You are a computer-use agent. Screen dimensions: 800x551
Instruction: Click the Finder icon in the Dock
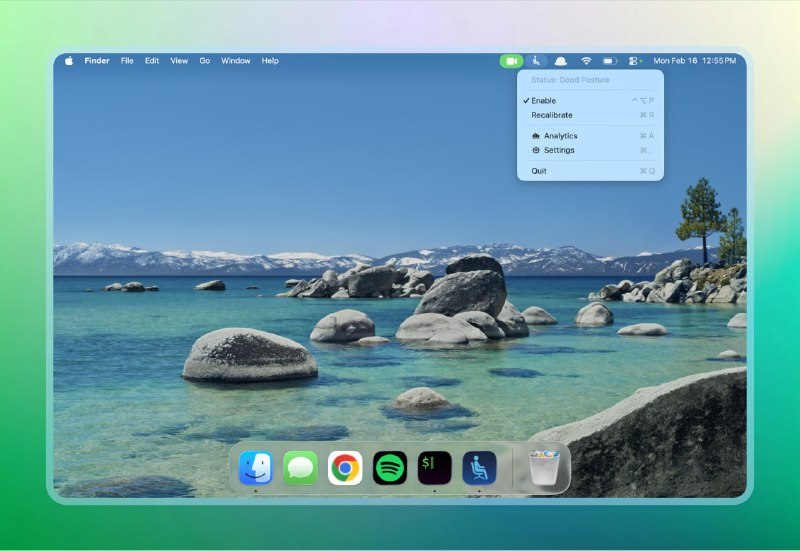point(256,468)
